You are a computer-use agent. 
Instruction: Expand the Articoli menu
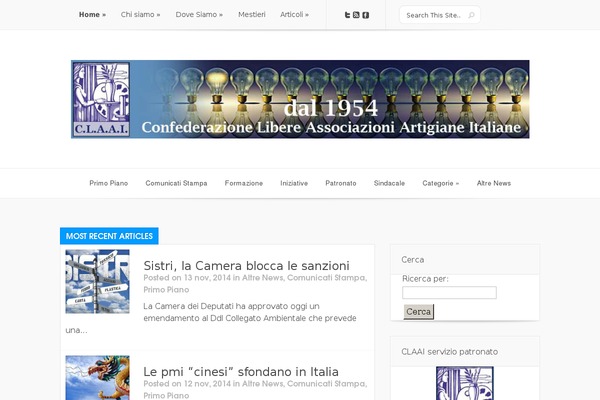tap(294, 15)
